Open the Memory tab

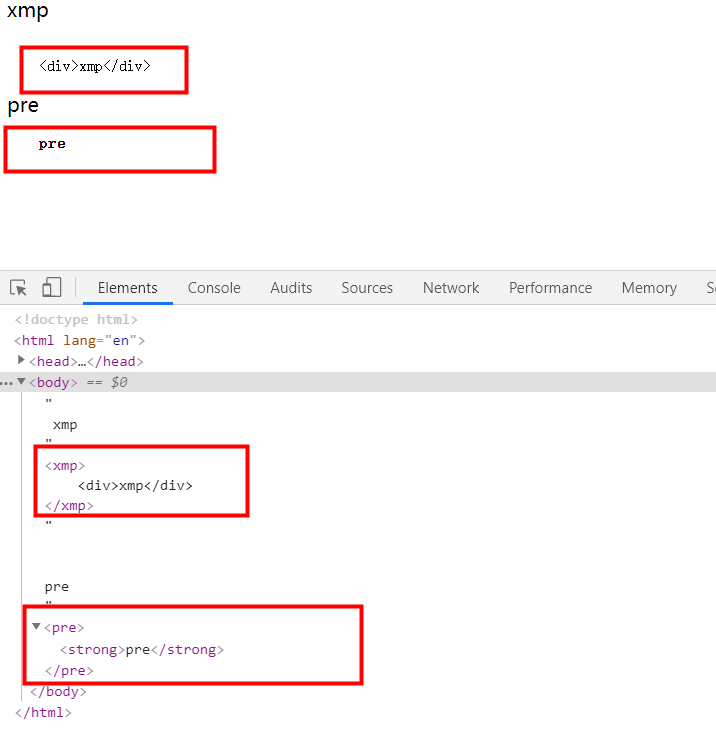[649, 288]
